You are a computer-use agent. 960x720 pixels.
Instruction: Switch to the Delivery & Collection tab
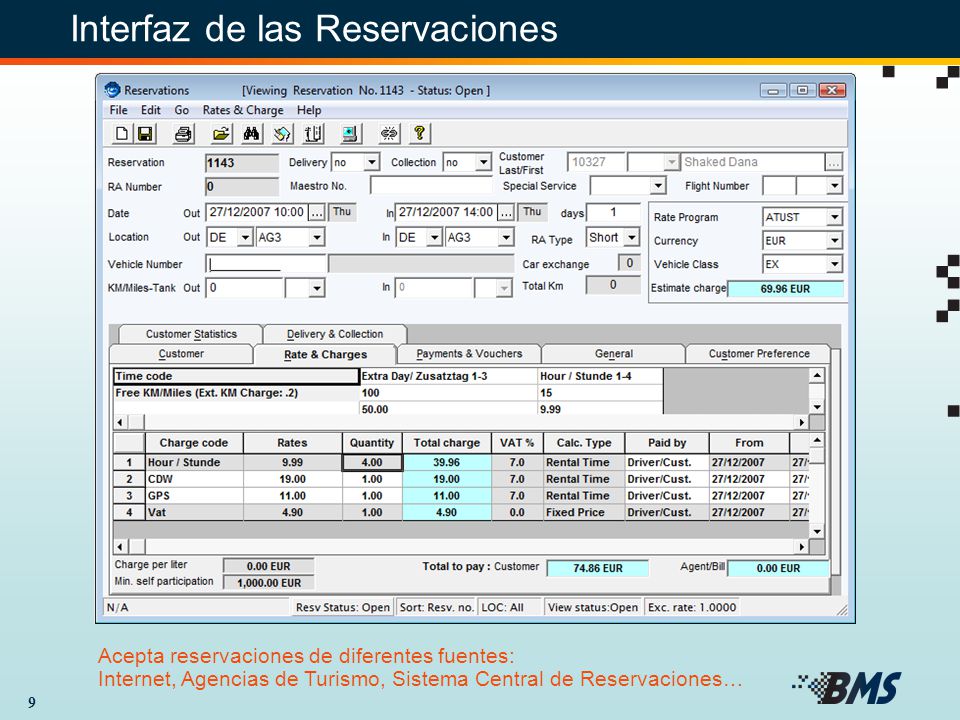point(335,334)
